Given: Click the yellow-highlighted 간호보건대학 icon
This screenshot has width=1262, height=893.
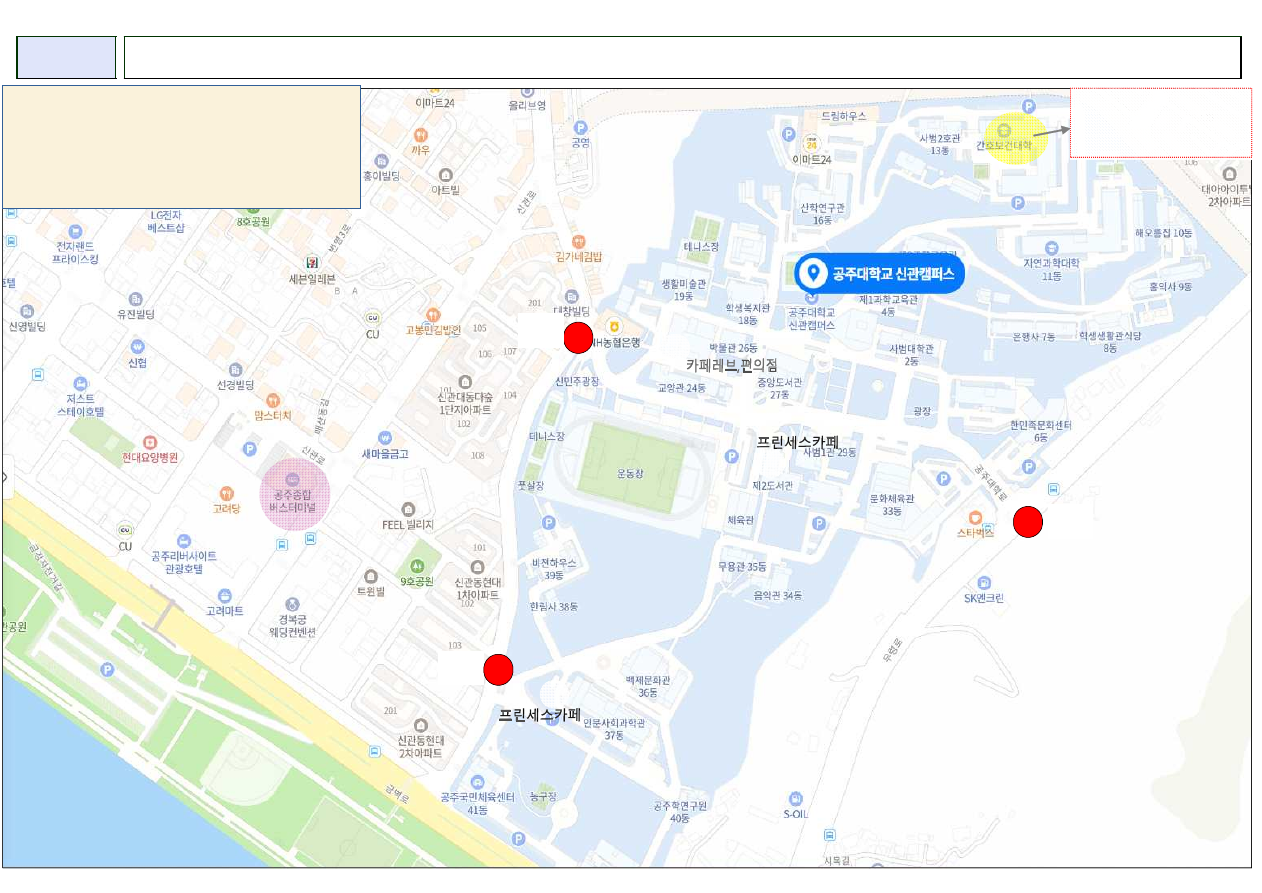Looking at the screenshot, I should tap(1004, 129).
